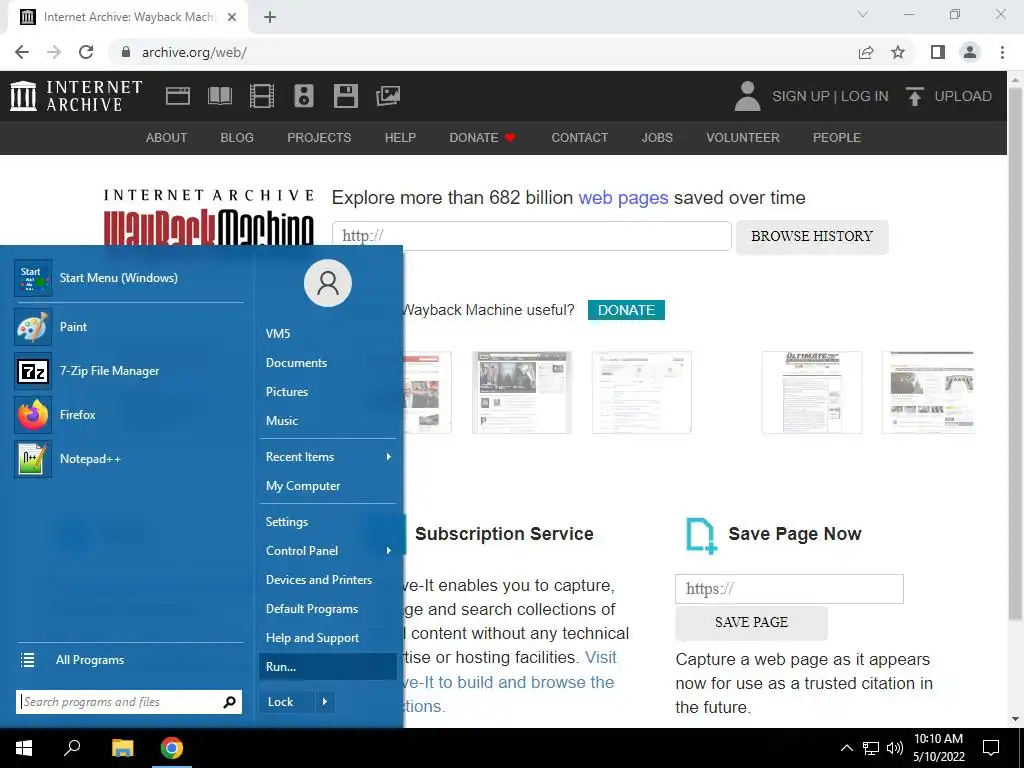Image resolution: width=1024 pixels, height=768 pixels.
Task: Open the volume speaker tray icon
Action: [x=895, y=748]
